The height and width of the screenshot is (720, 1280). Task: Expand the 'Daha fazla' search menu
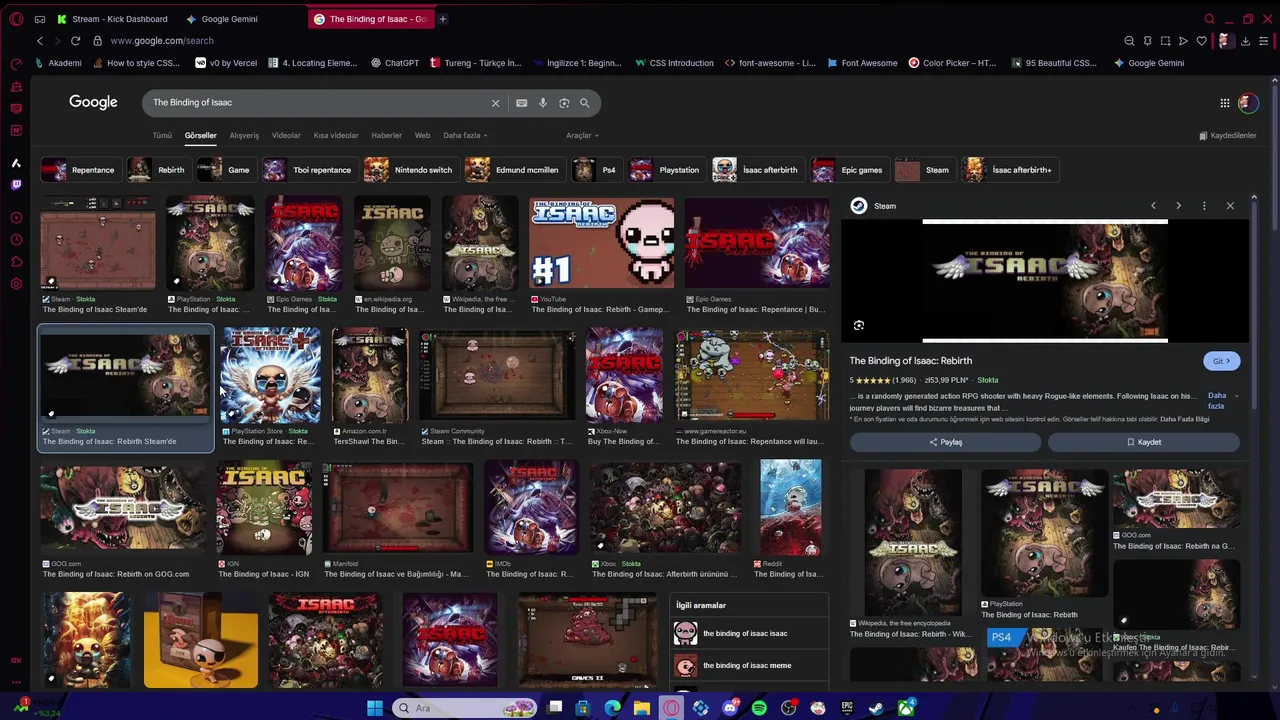coord(466,136)
